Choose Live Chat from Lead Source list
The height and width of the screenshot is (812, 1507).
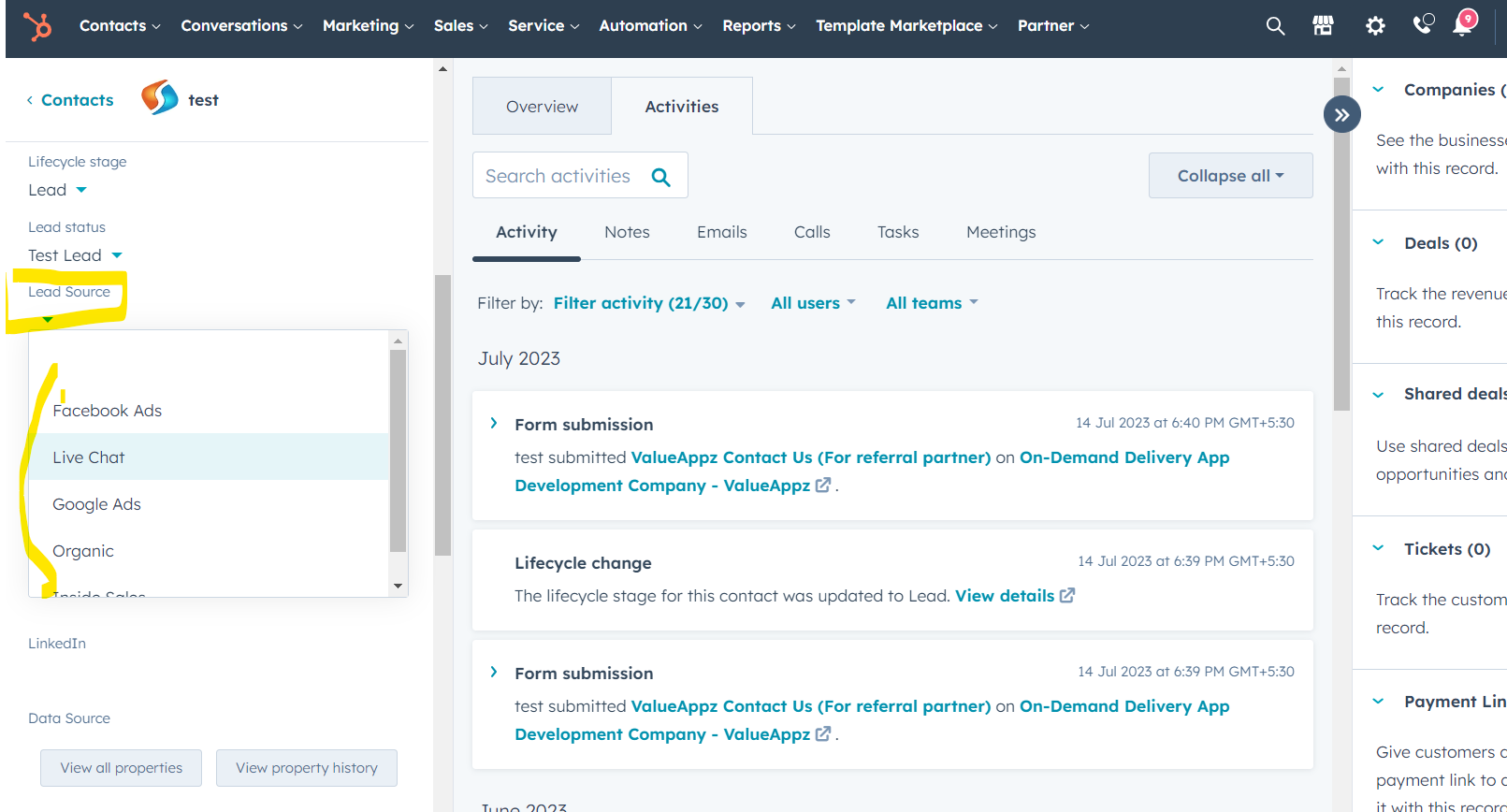click(209, 457)
